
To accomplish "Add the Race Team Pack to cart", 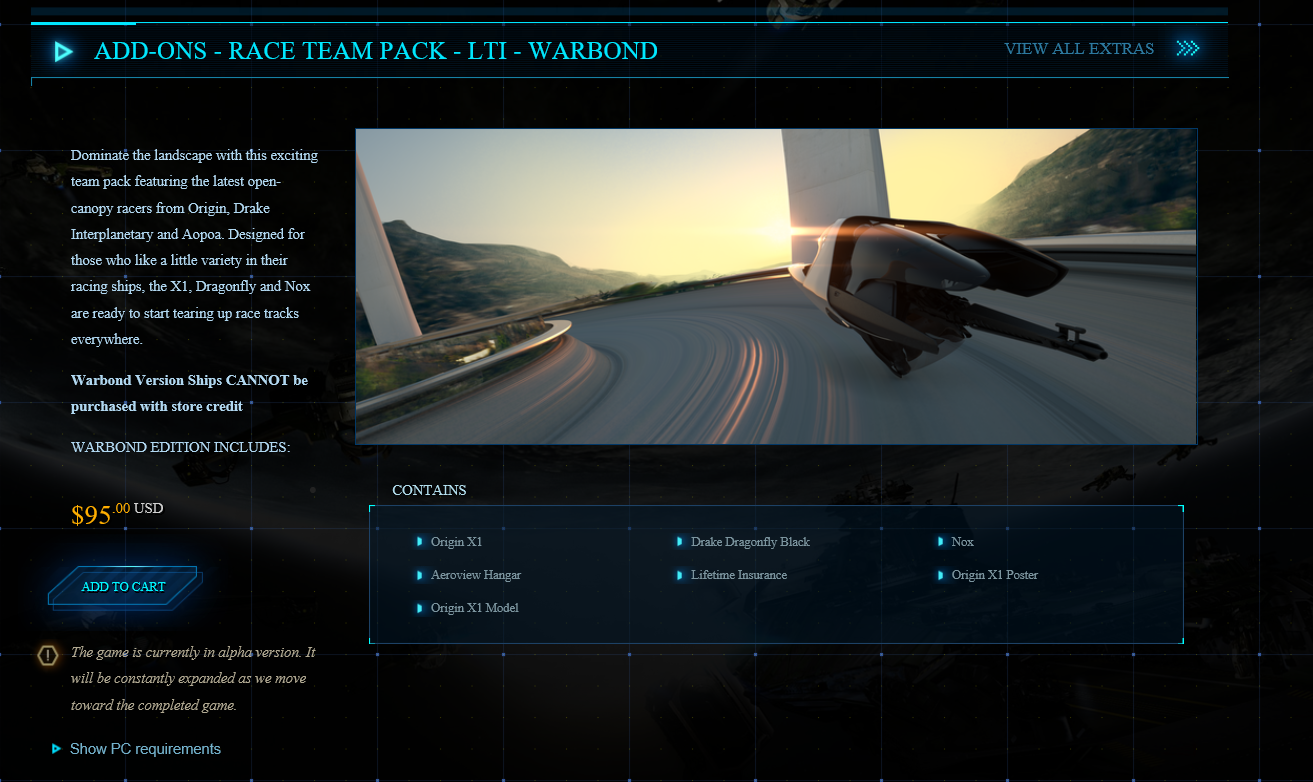I will click(x=123, y=587).
